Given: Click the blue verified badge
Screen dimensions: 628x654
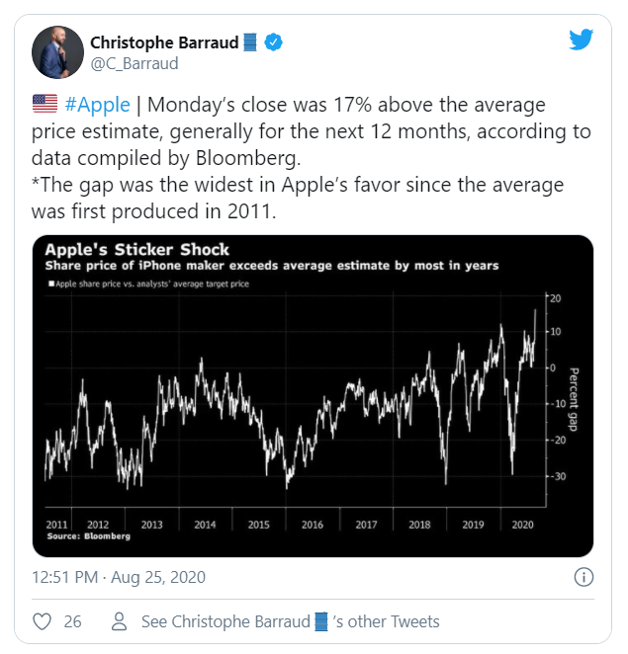Looking at the screenshot, I should (x=271, y=42).
